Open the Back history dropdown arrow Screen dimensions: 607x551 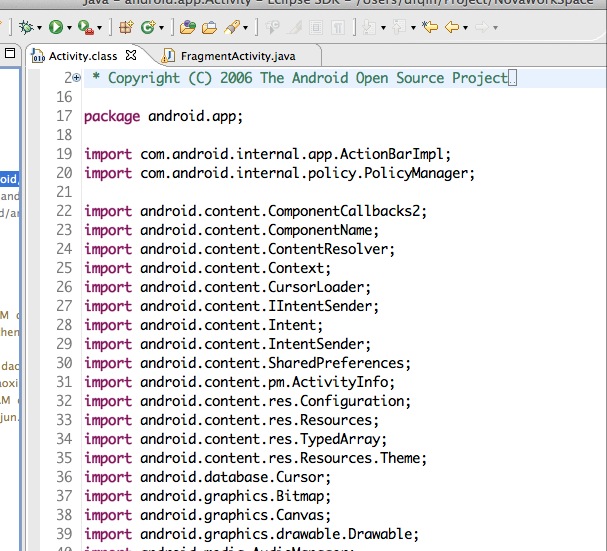[x=465, y=28]
